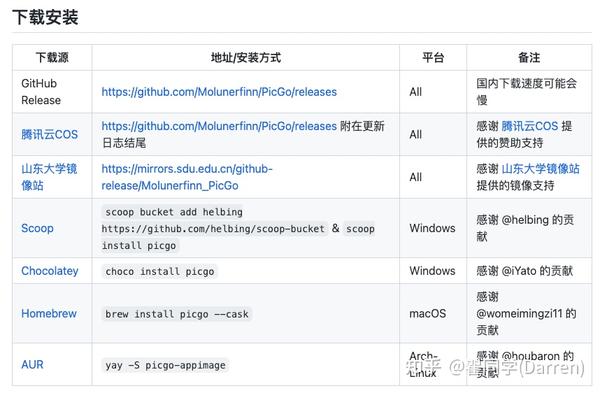Open the Chocolatey source link

coord(50,271)
